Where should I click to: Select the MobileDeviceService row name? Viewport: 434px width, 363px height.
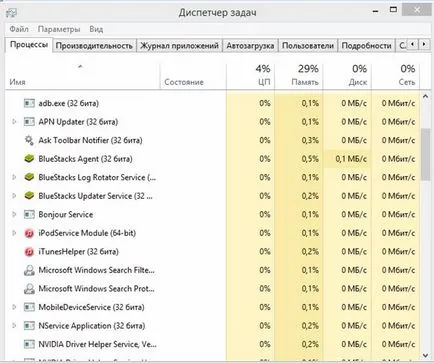tap(91, 307)
